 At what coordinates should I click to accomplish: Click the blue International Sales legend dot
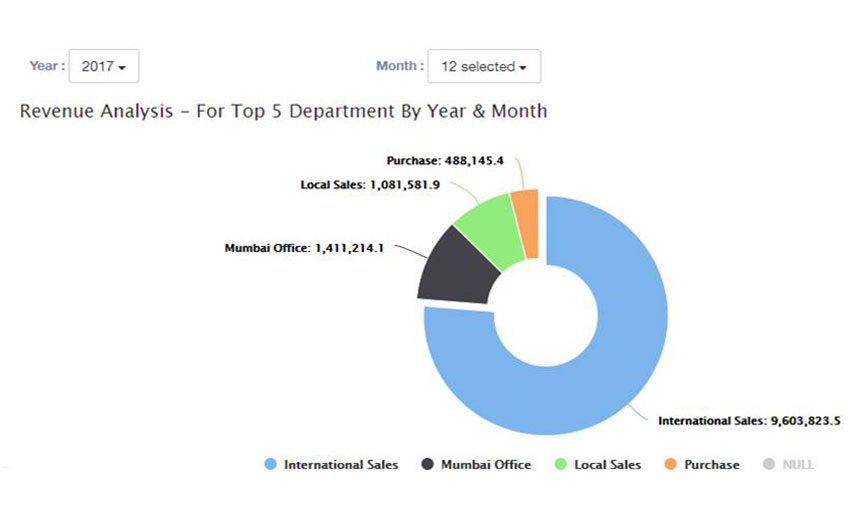click(270, 465)
